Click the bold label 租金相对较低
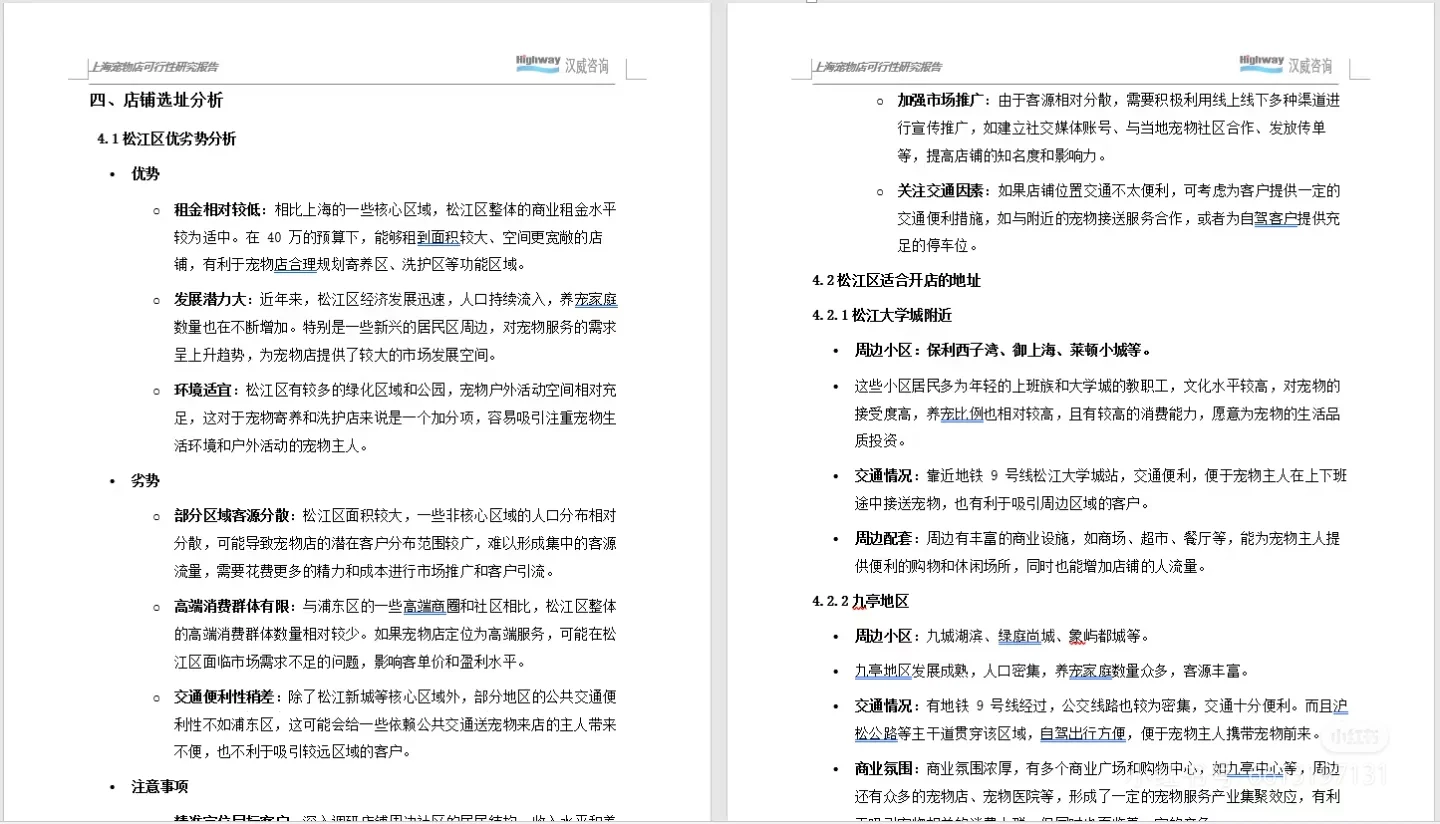 pos(217,210)
